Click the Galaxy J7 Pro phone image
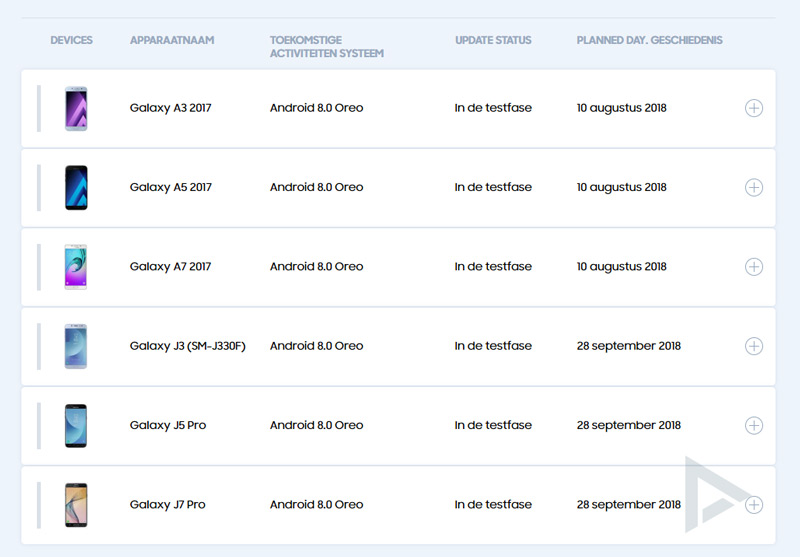This screenshot has height=557, width=800. pos(76,505)
